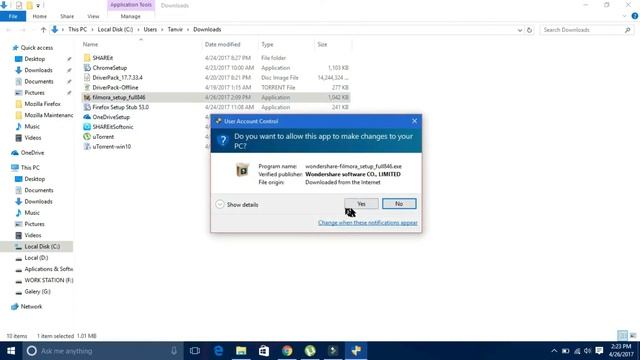This screenshot has width=640, height=360.
Task: Select the Firefox Setup Stub 53.0 icon
Action: 87,107
